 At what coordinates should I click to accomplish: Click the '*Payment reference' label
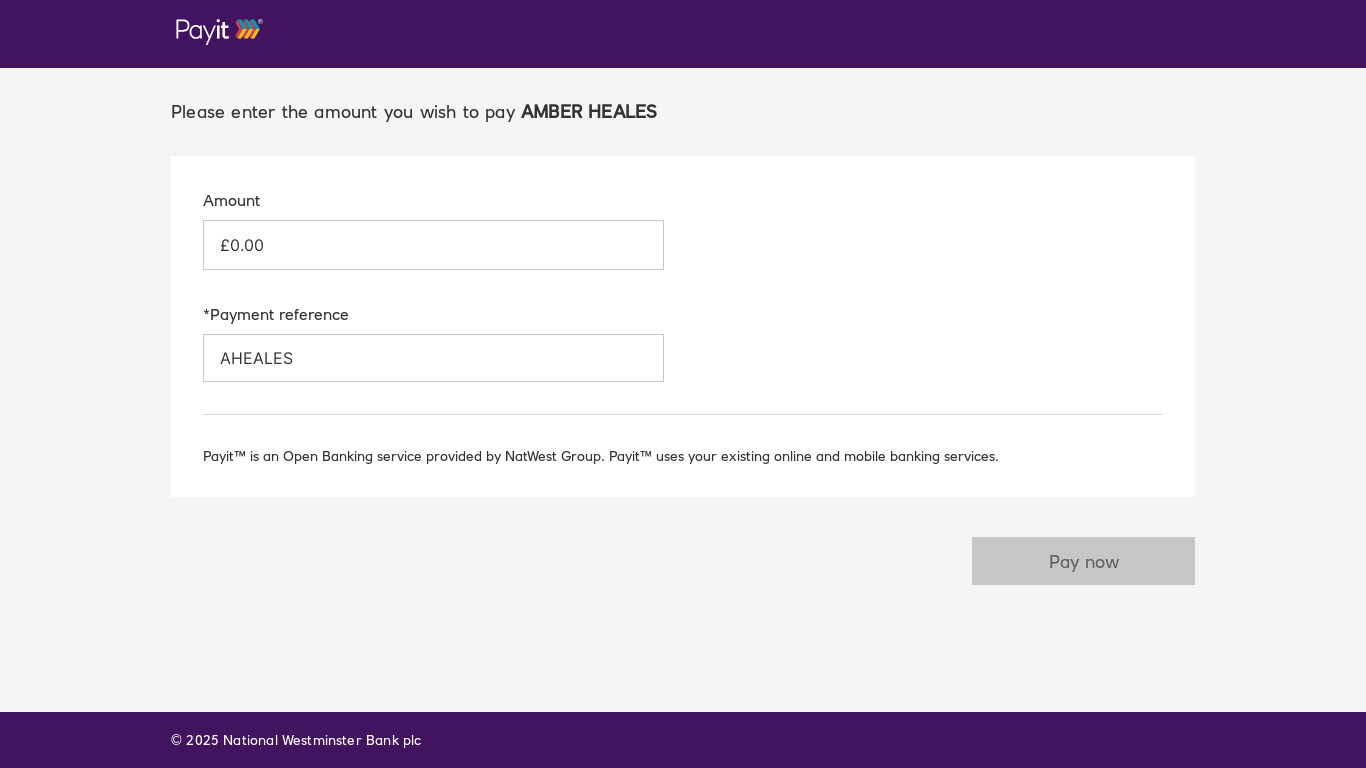[x=276, y=314]
